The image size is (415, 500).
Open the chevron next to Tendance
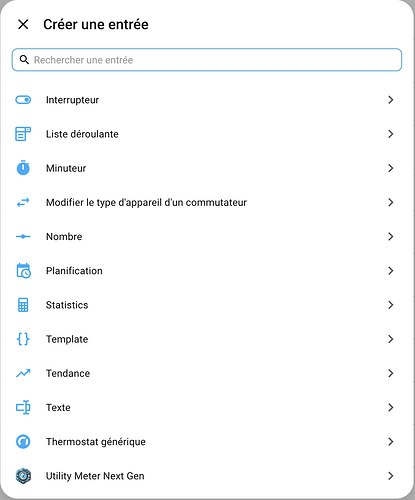click(x=391, y=373)
